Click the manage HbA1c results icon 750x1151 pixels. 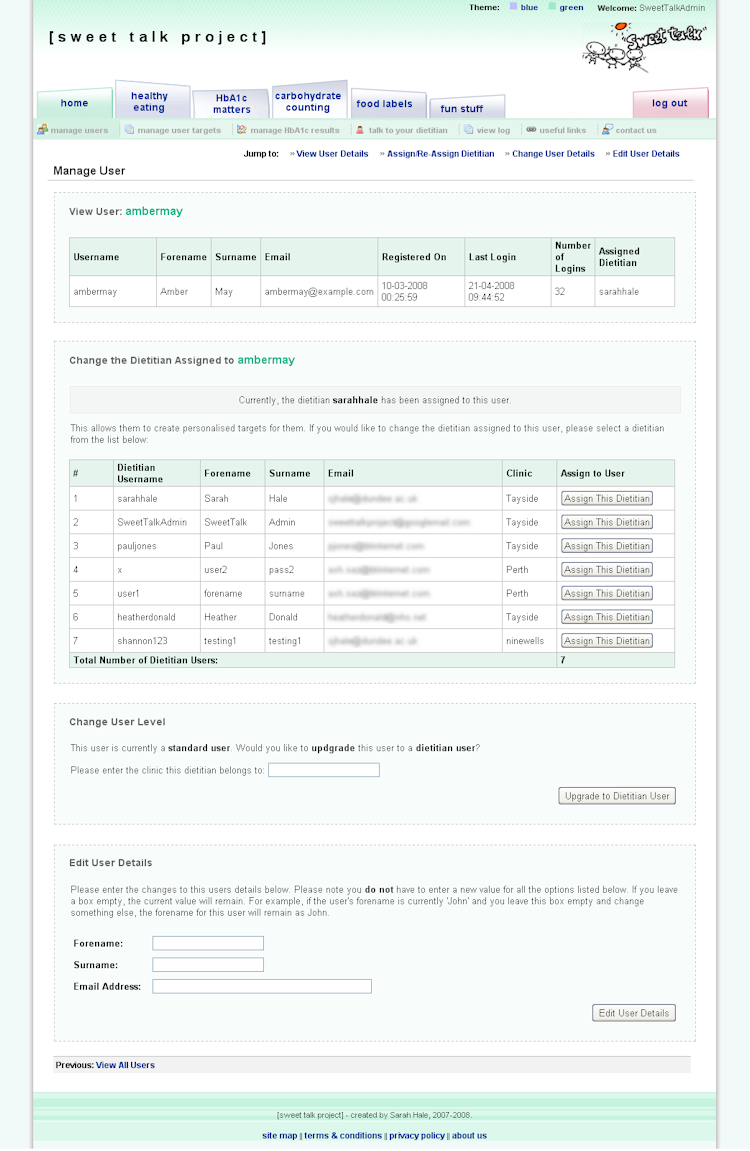pyautogui.click(x=241, y=130)
